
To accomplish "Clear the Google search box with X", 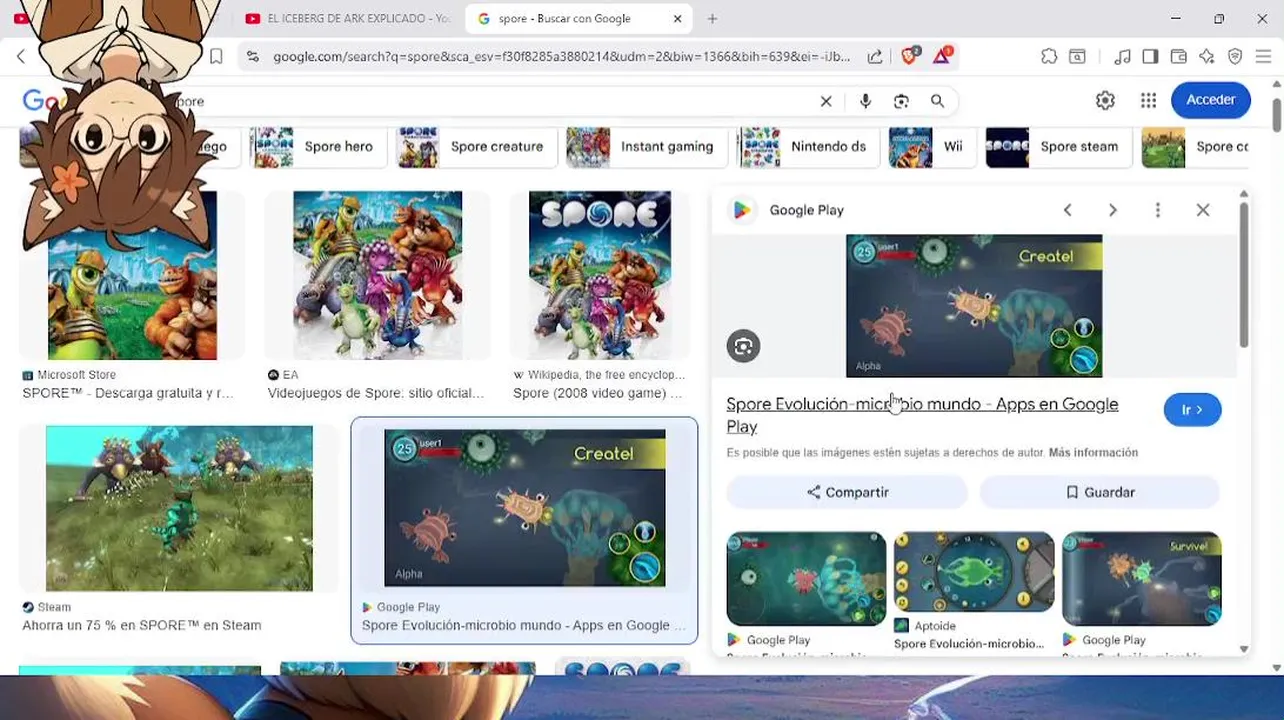I will click(826, 101).
